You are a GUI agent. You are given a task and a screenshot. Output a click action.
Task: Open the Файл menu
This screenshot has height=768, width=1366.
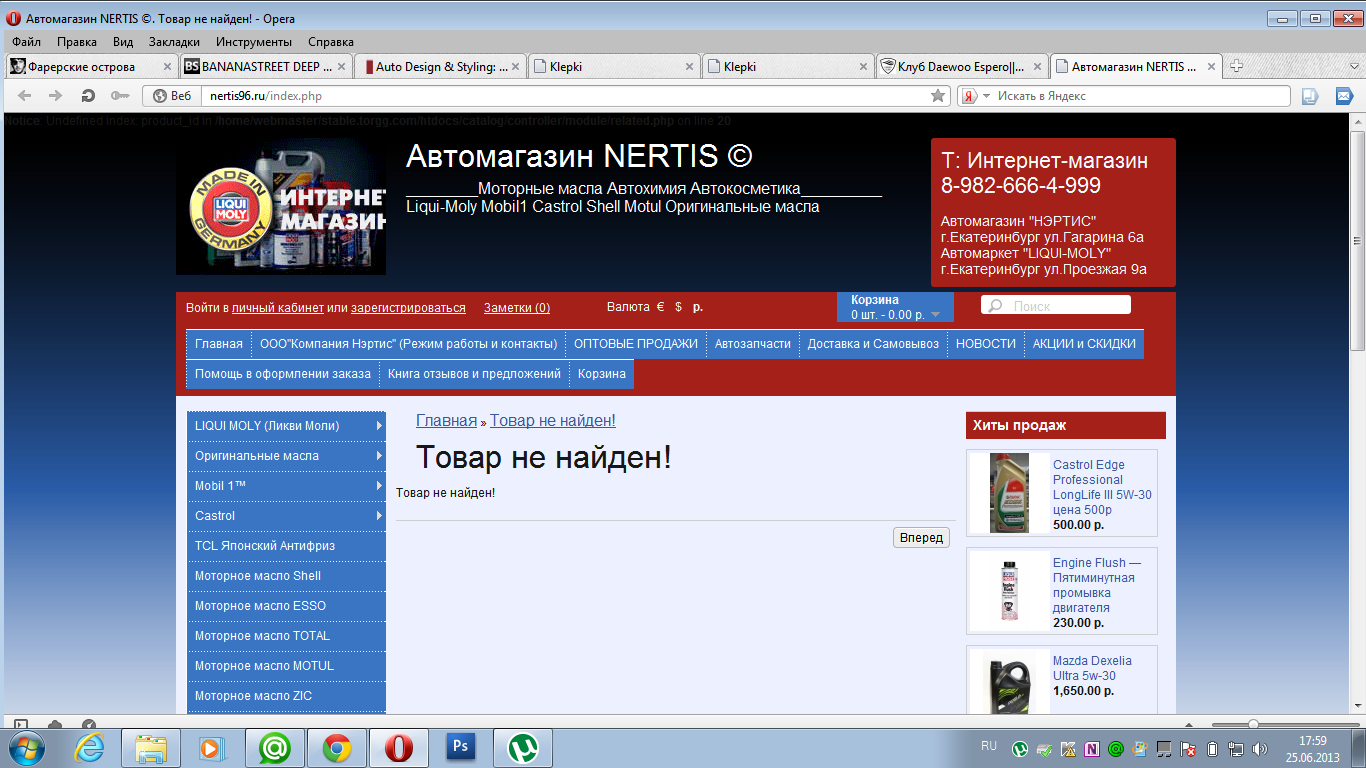(x=27, y=42)
